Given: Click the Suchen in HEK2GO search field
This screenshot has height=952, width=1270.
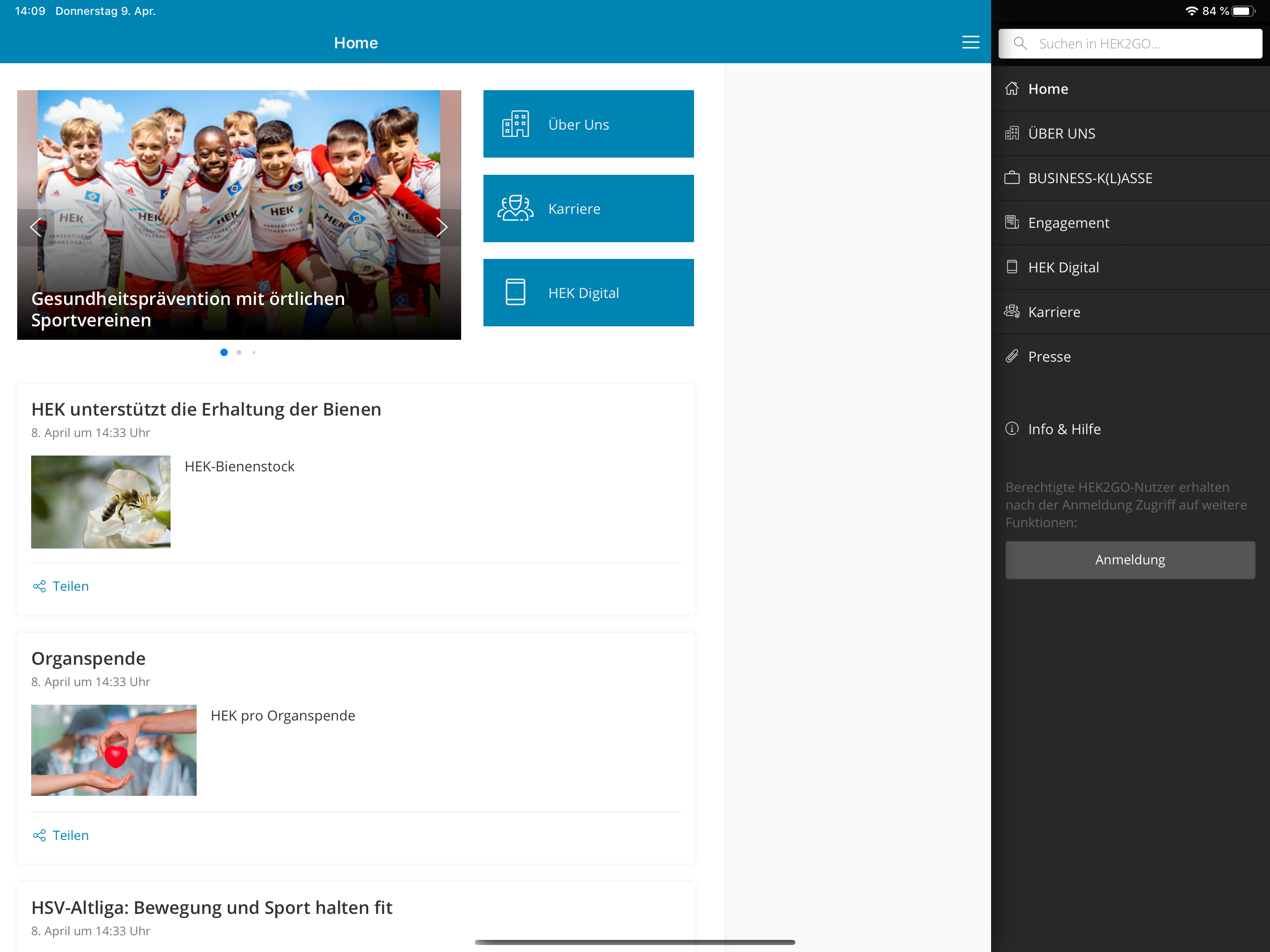Looking at the screenshot, I should (x=1130, y=44).
